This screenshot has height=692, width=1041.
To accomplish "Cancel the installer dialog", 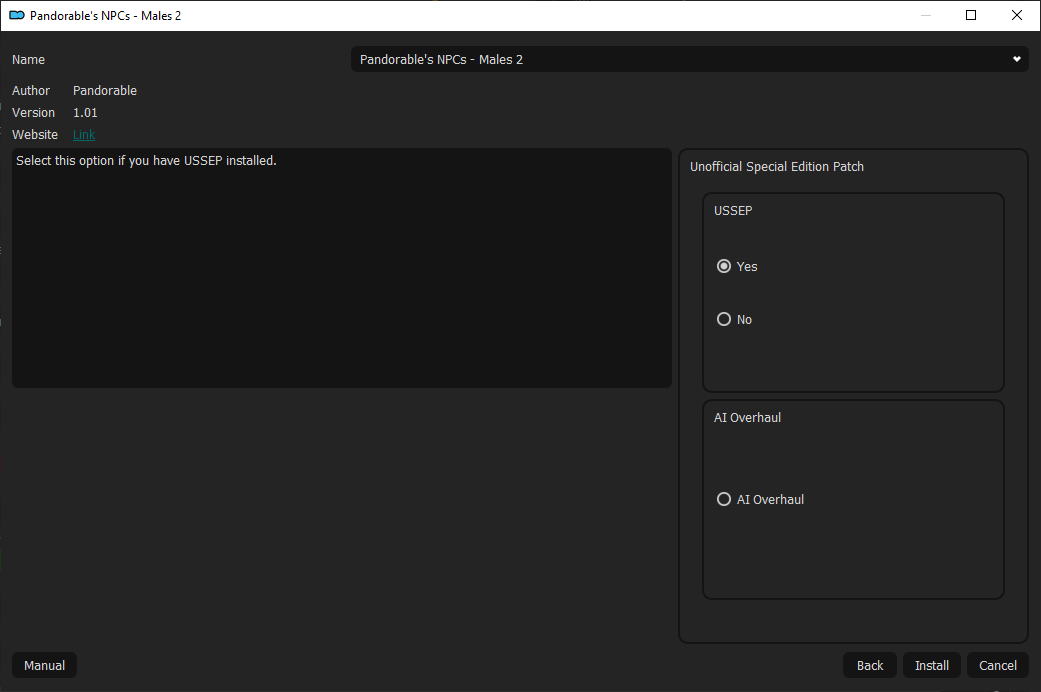I will click(998, 665).
